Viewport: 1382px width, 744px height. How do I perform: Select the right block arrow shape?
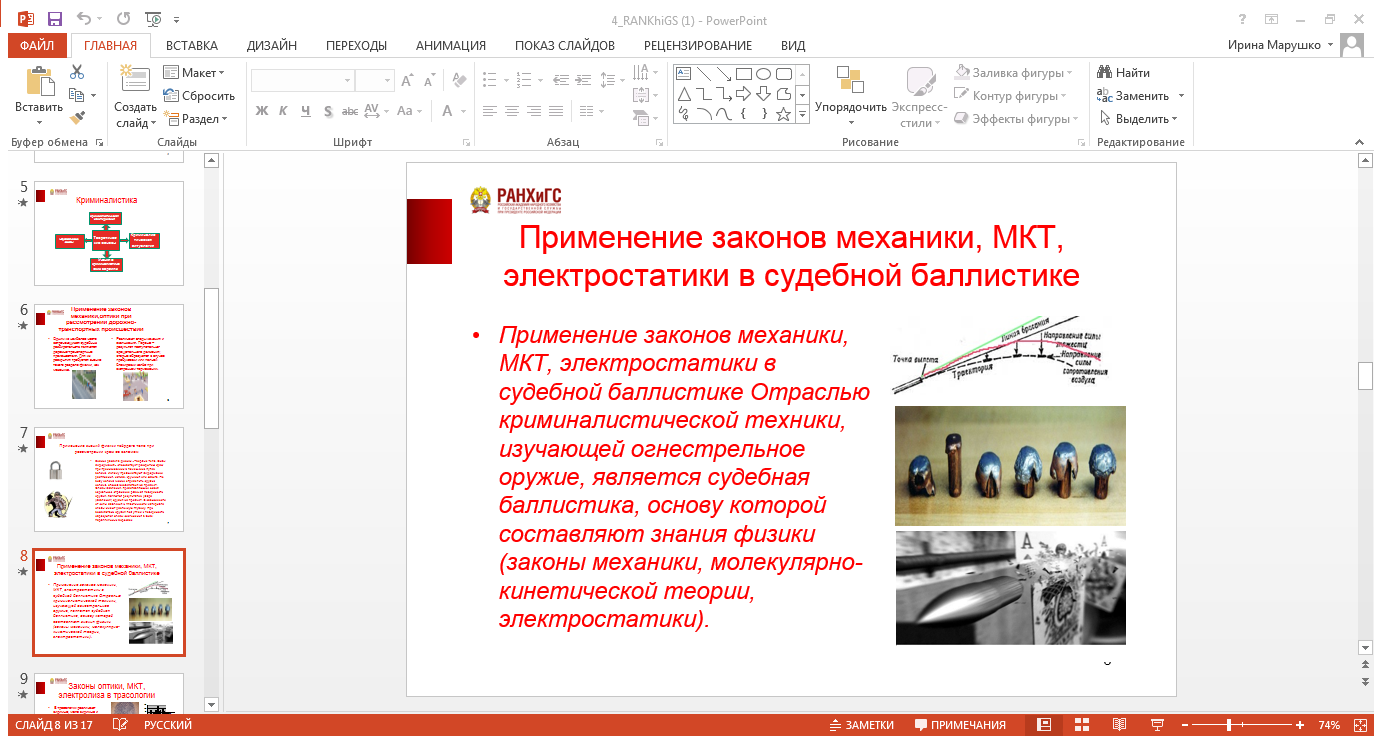(x=743, y=94)
